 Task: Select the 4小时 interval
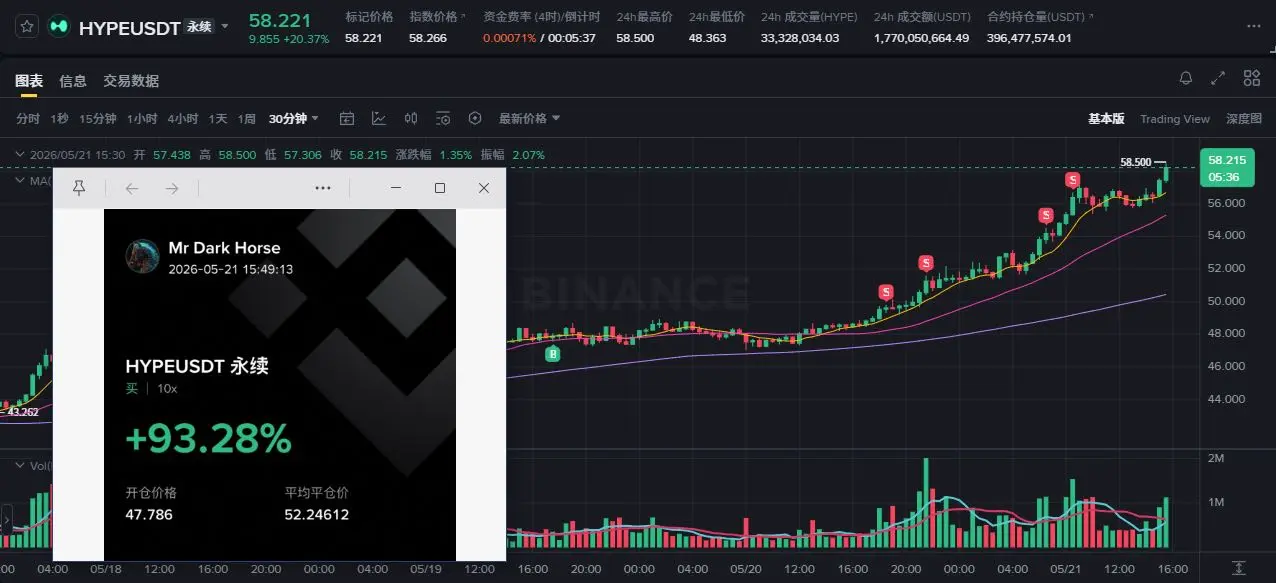point(183,118)
